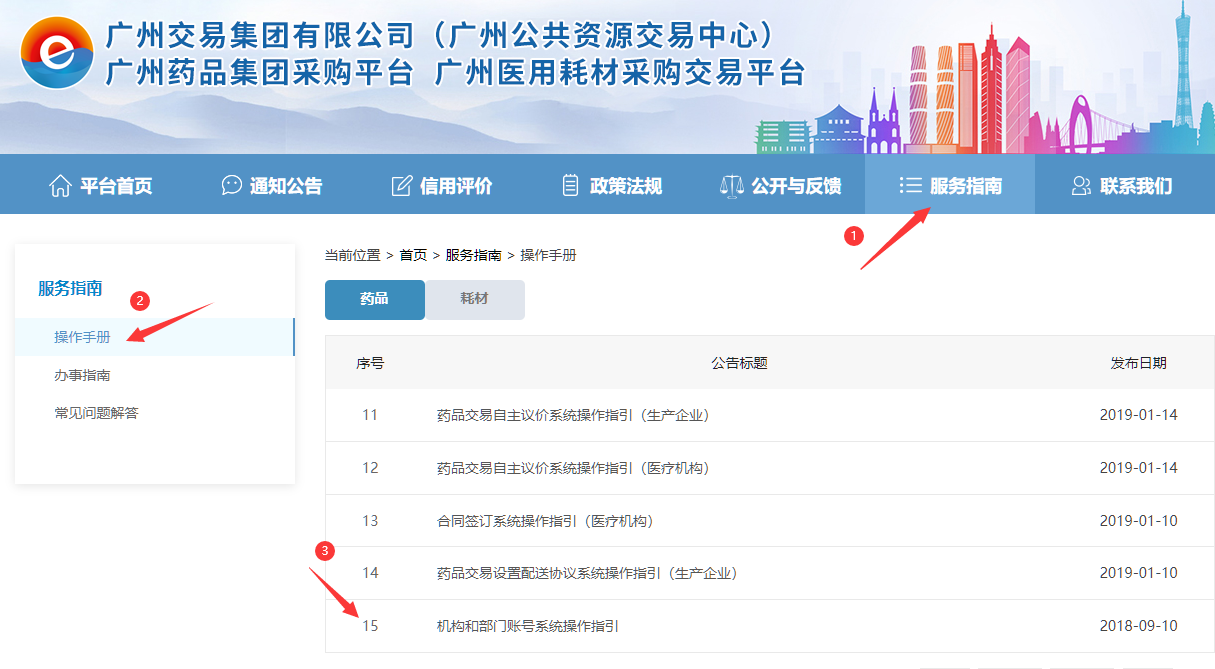Select the 药品 tab
Viewport: 1215px width, 669px height.
tap(374, 299)
